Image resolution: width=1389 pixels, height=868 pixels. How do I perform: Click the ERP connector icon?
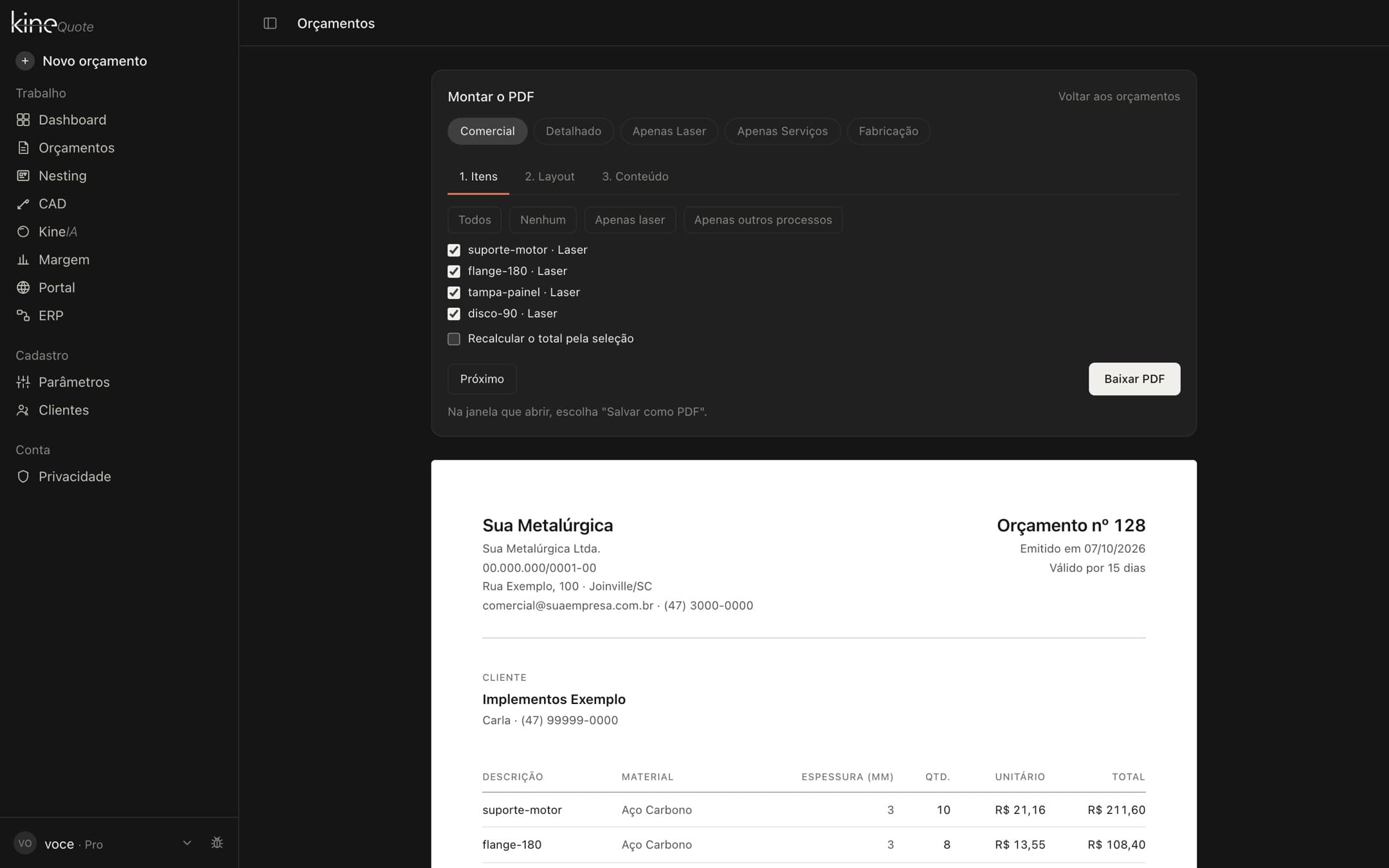tap(23, 316)
